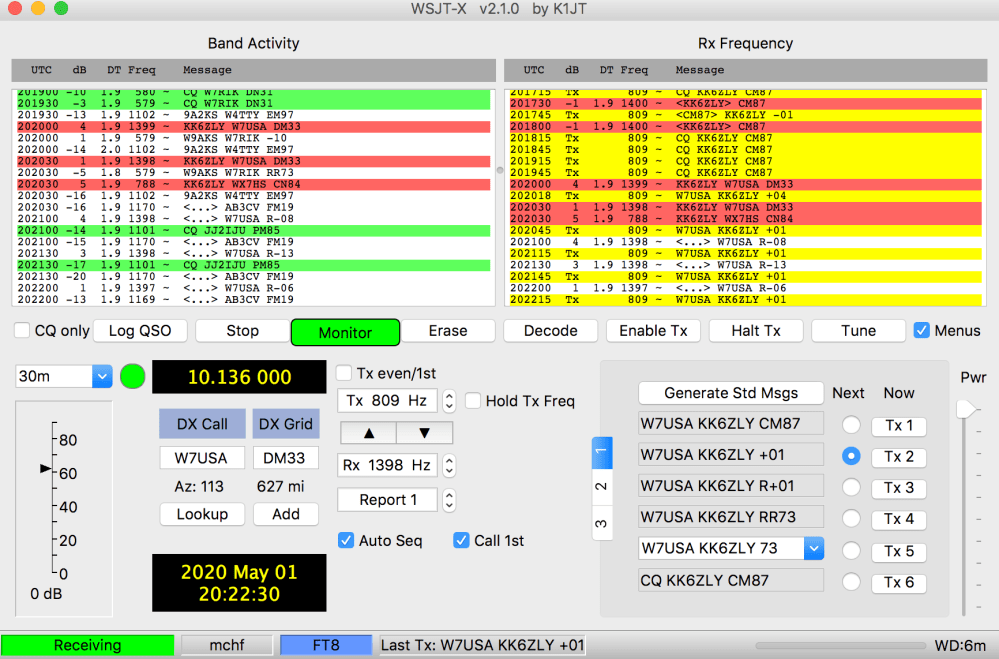
Task: Open the W7USA KK6ZLY 73 message dropdown
Action: point(814,548)
